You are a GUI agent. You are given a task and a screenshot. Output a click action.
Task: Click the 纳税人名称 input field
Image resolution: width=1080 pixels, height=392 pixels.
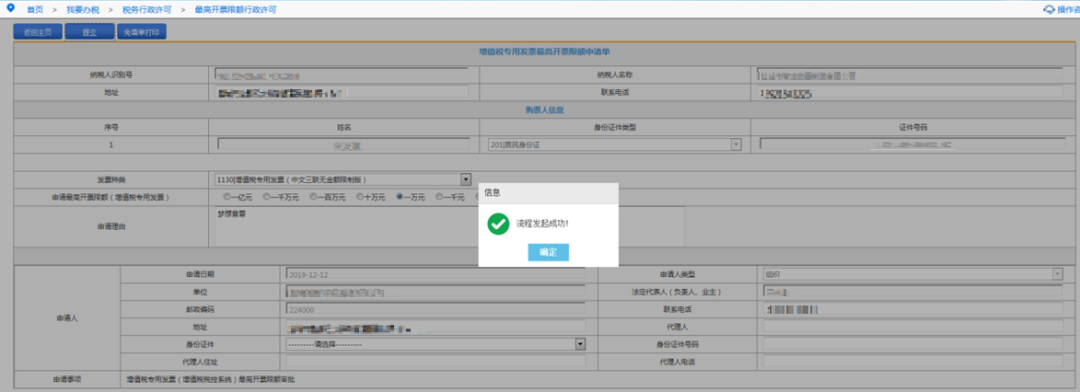[910, 74]
